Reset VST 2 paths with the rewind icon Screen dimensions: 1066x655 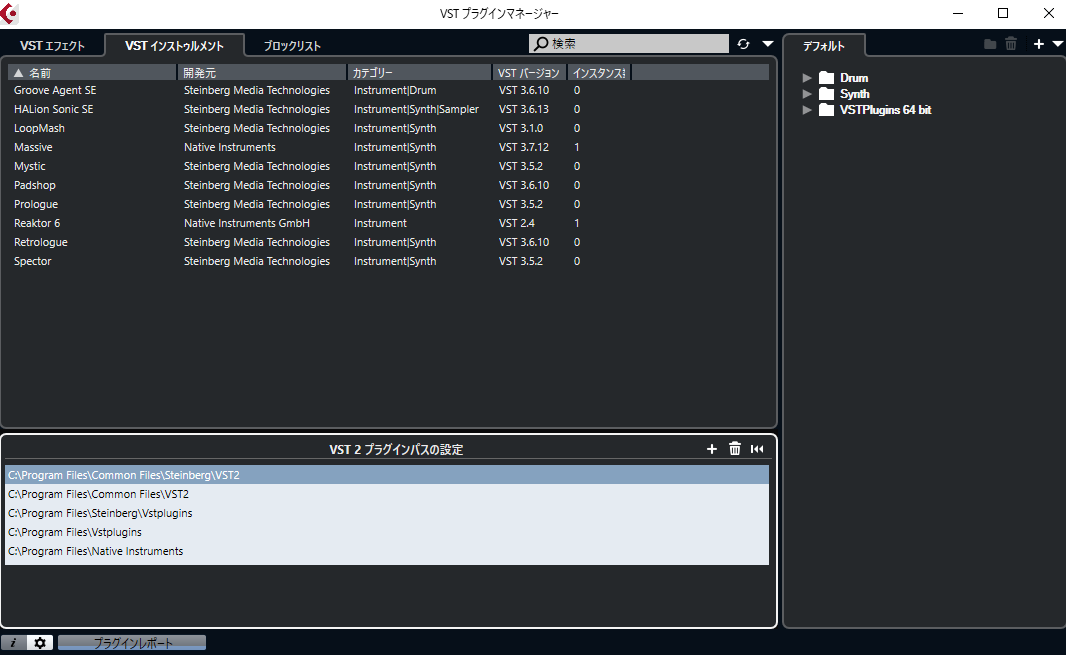(x=757, y=449)
